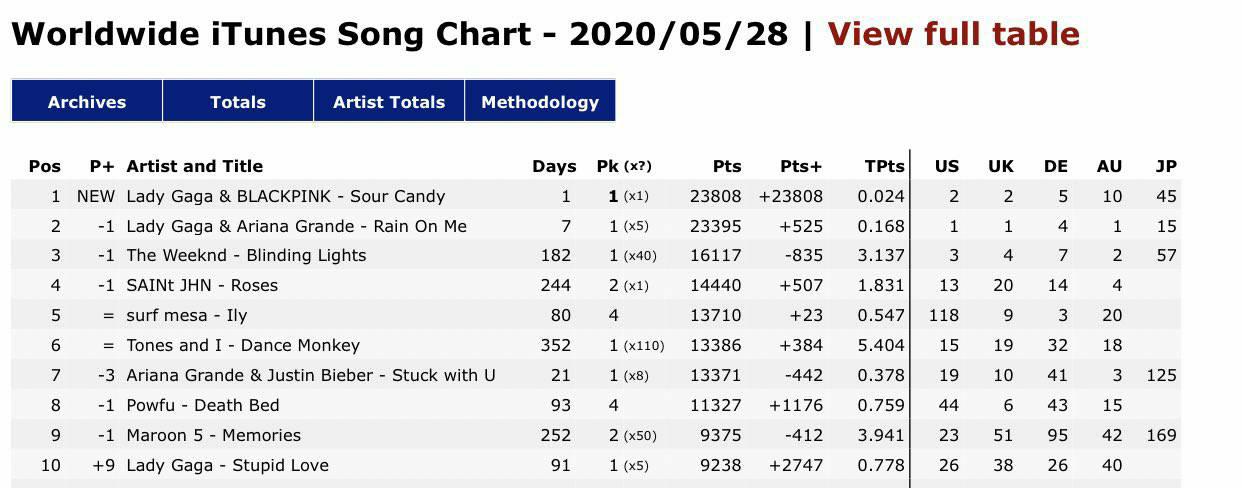Viewport: 1242px width, 488px height.
Task: Open the Methodology tab
Action: tap(540, 101)
